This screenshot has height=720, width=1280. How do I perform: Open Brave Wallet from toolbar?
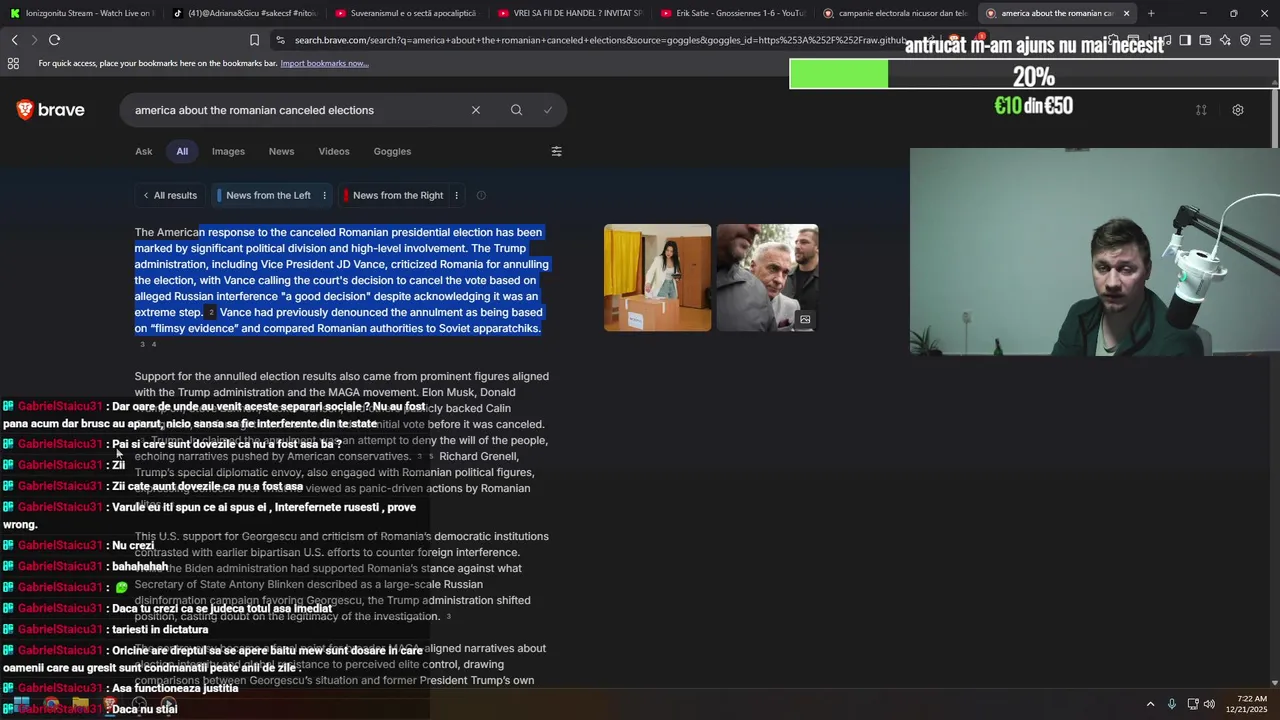pyautogui.click(x=1205, y=40)
